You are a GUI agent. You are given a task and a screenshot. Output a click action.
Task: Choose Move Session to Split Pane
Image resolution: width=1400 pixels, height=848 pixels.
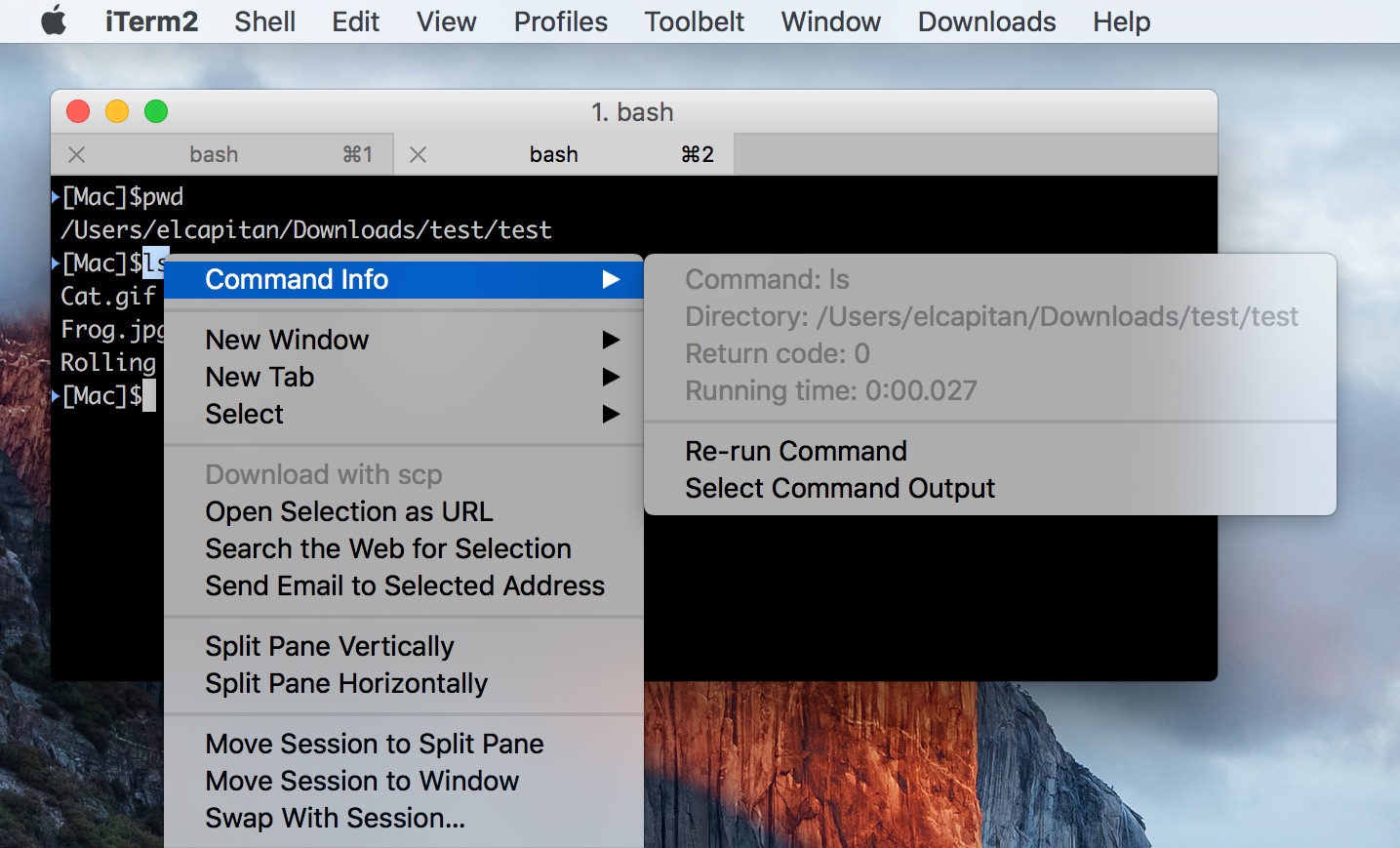coord(404,744)
